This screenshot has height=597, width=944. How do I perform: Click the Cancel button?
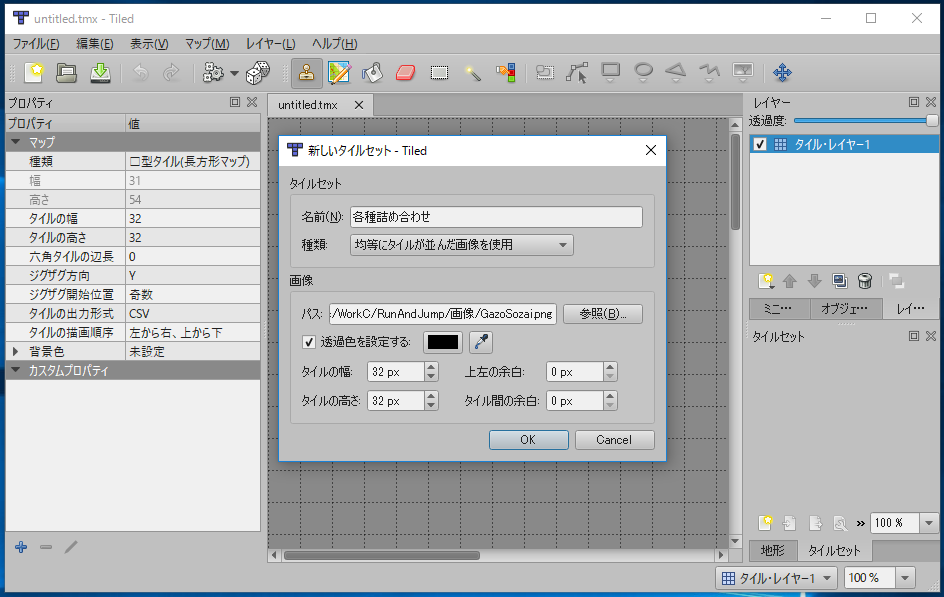click(x=614, y=439)
